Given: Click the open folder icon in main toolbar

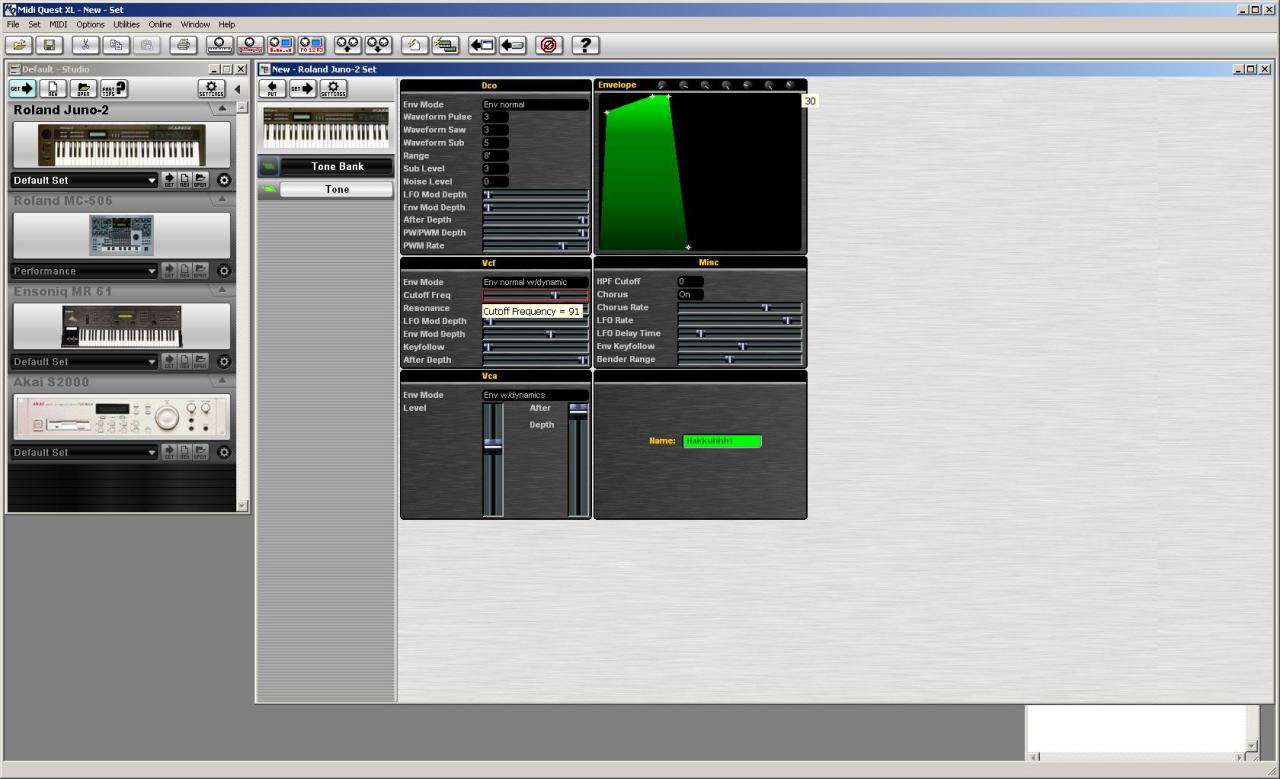Looking at the screenshot, I should pos(20,45).
